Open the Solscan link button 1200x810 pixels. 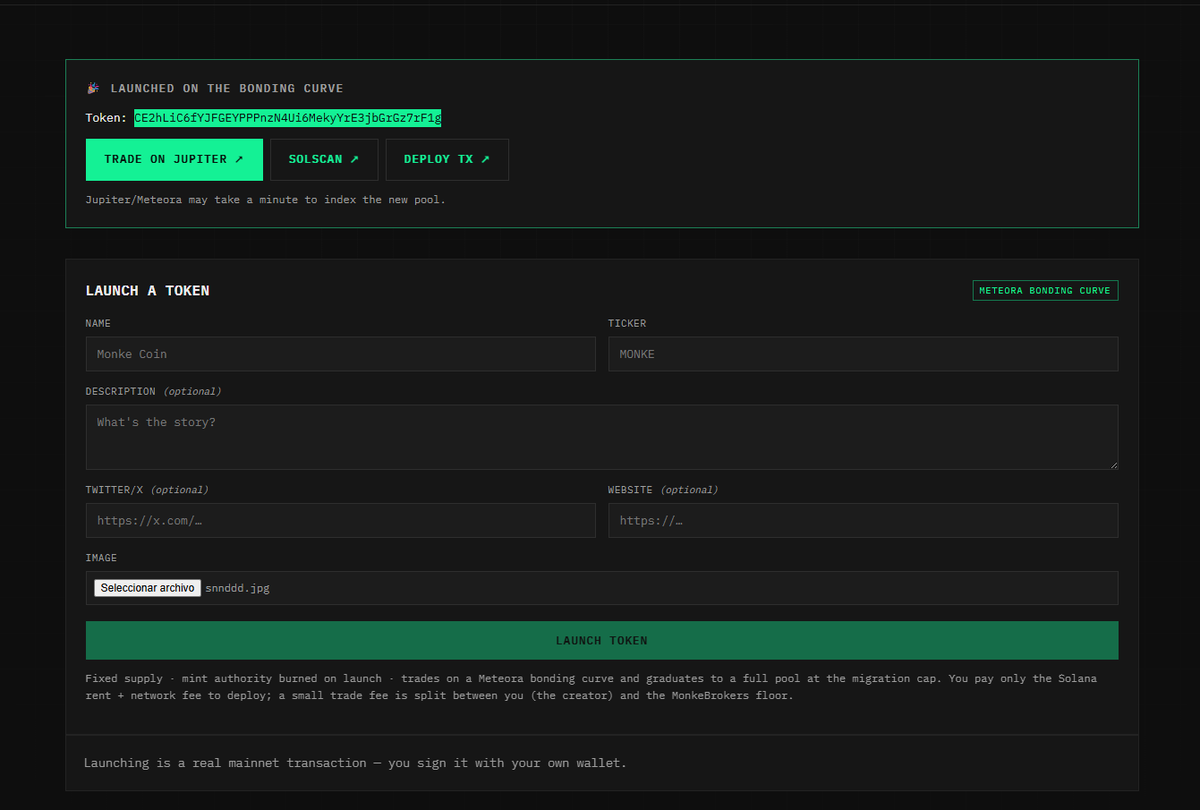(x=324, y=160)
